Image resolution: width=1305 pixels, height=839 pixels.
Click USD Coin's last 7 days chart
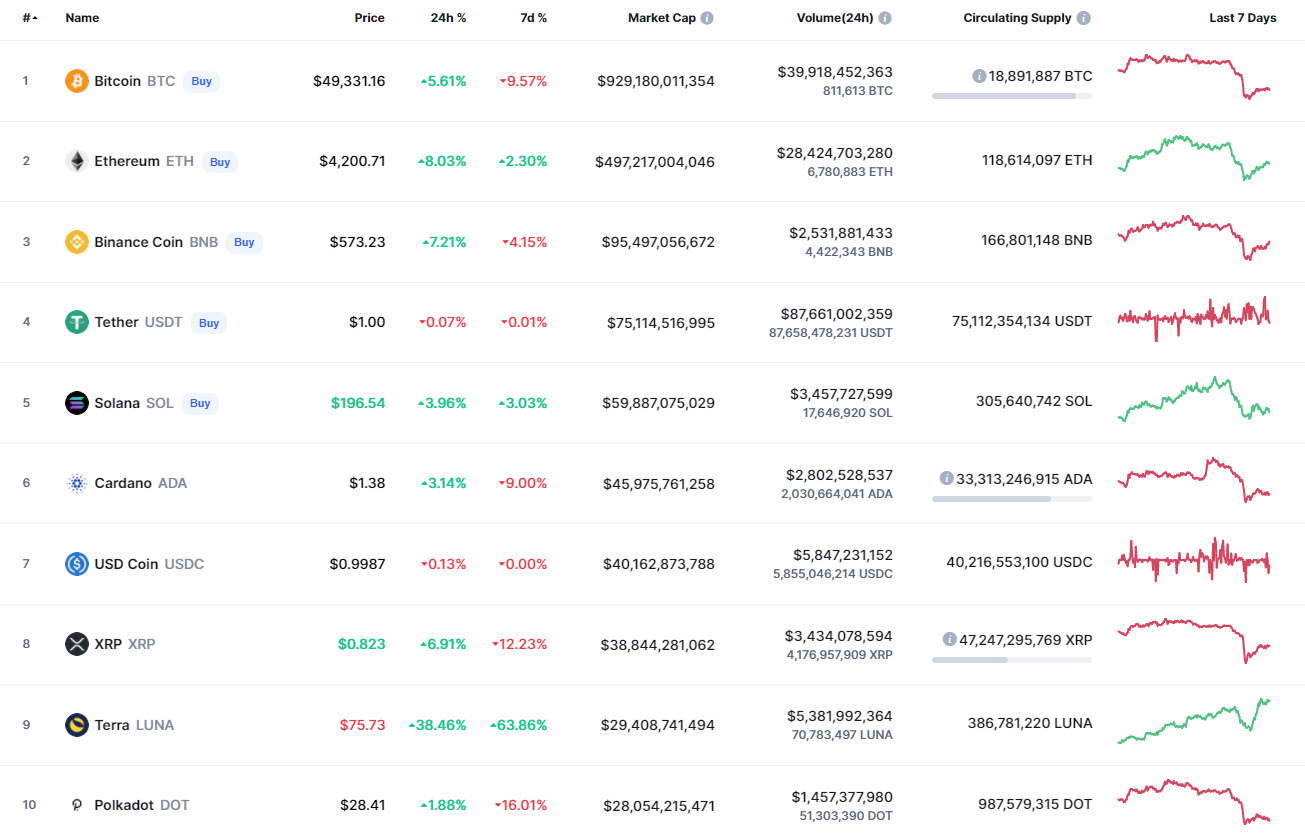[1194, 560]
